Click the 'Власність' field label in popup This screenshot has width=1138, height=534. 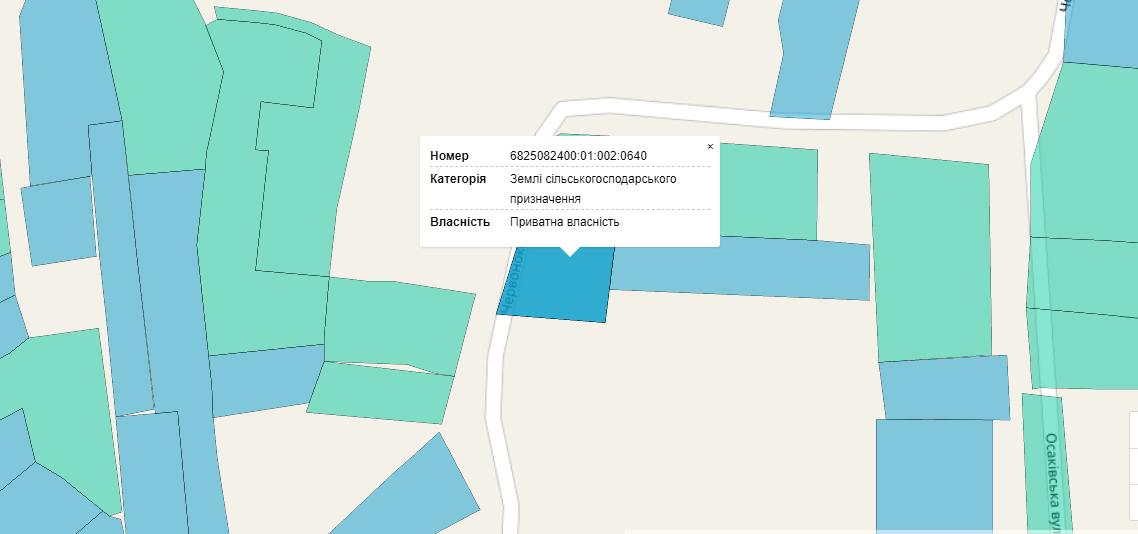[459, 222]
